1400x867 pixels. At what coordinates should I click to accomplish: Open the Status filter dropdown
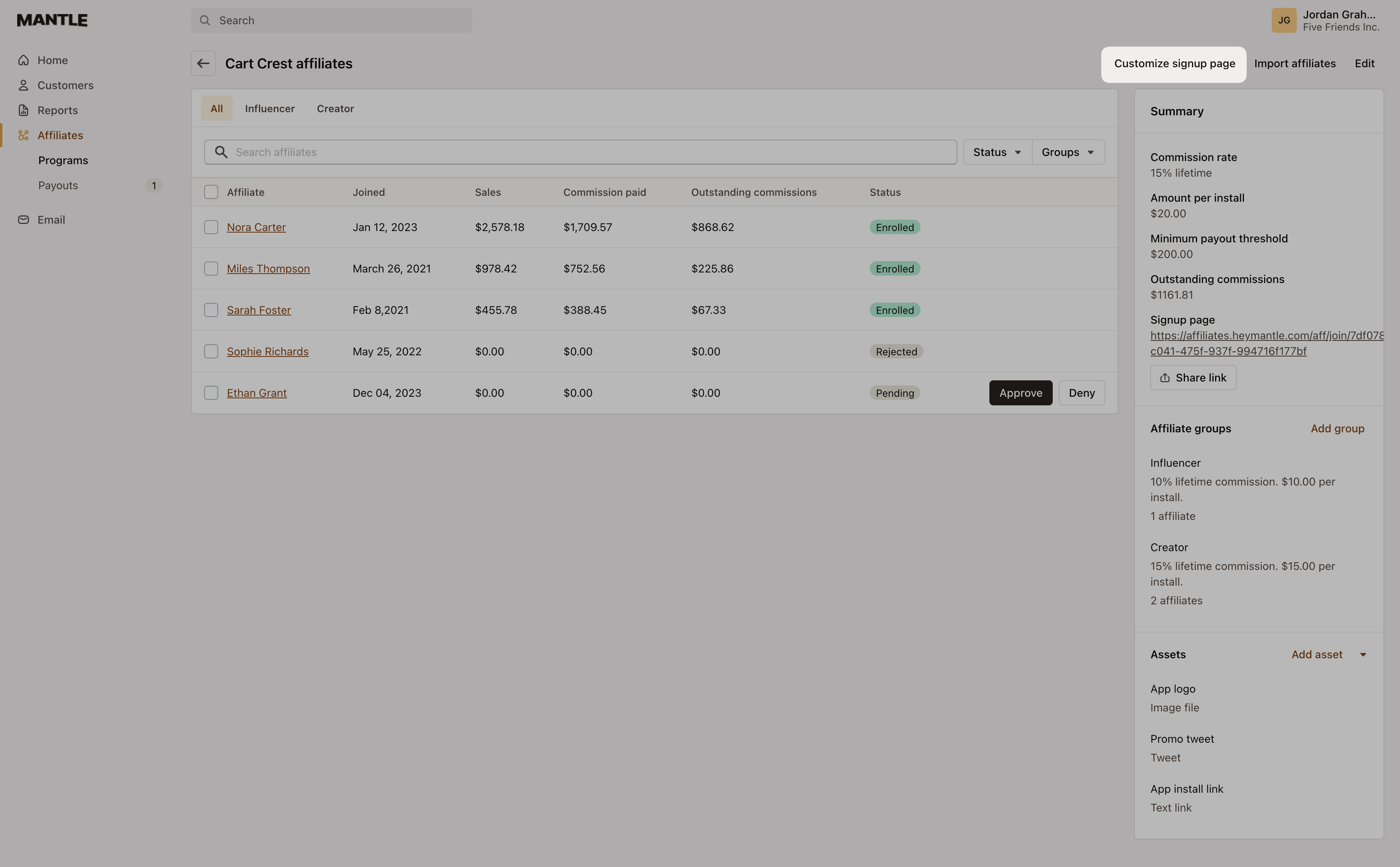[x=997, y=151]
